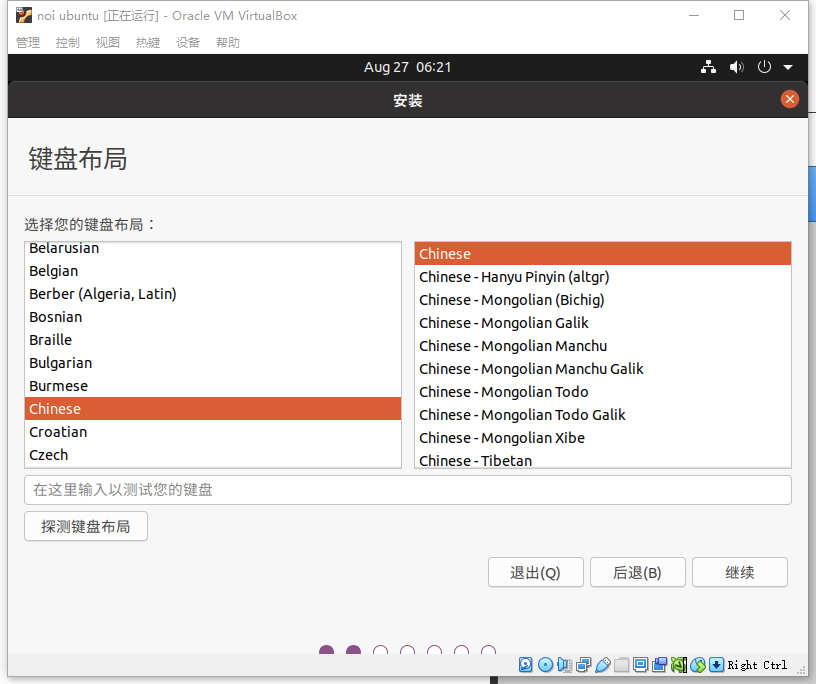The image size is (816, 684).
Task: Click the 后退(B) button
Action: [638, 573]
